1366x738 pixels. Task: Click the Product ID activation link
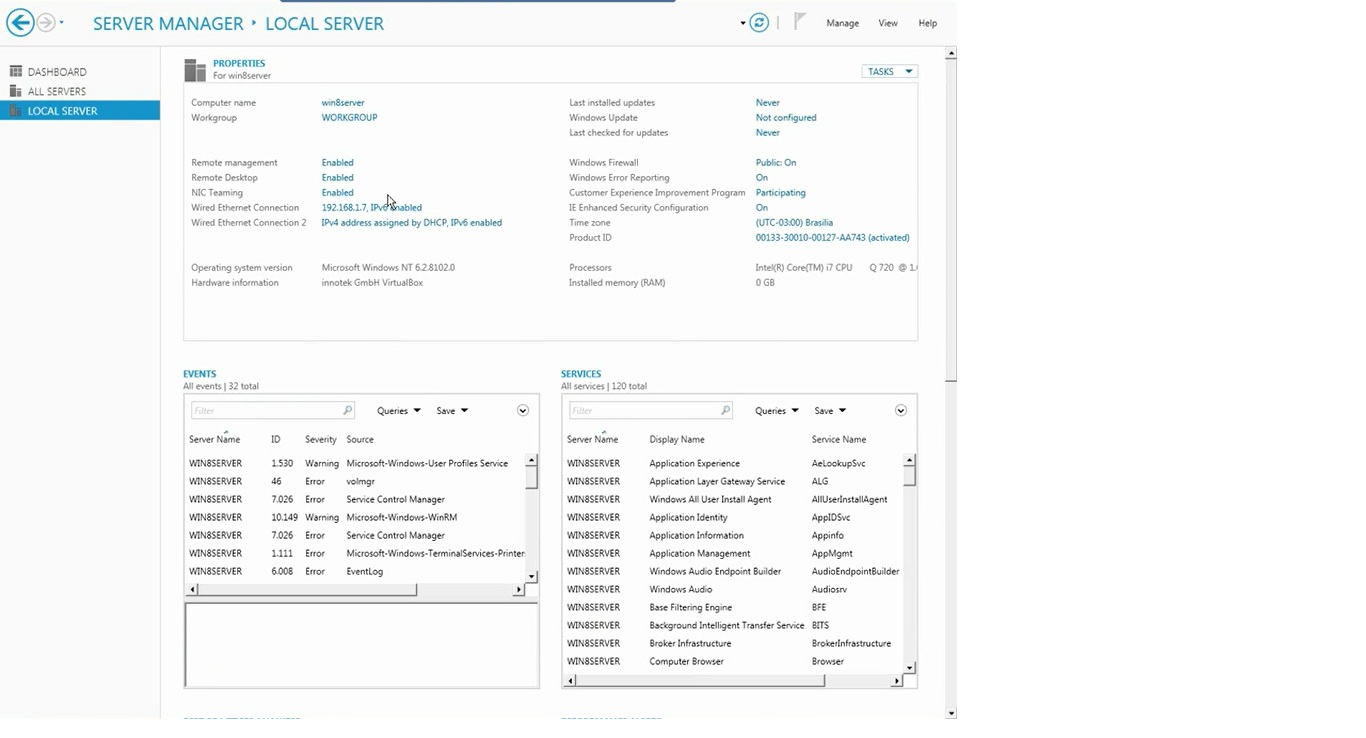832,238
